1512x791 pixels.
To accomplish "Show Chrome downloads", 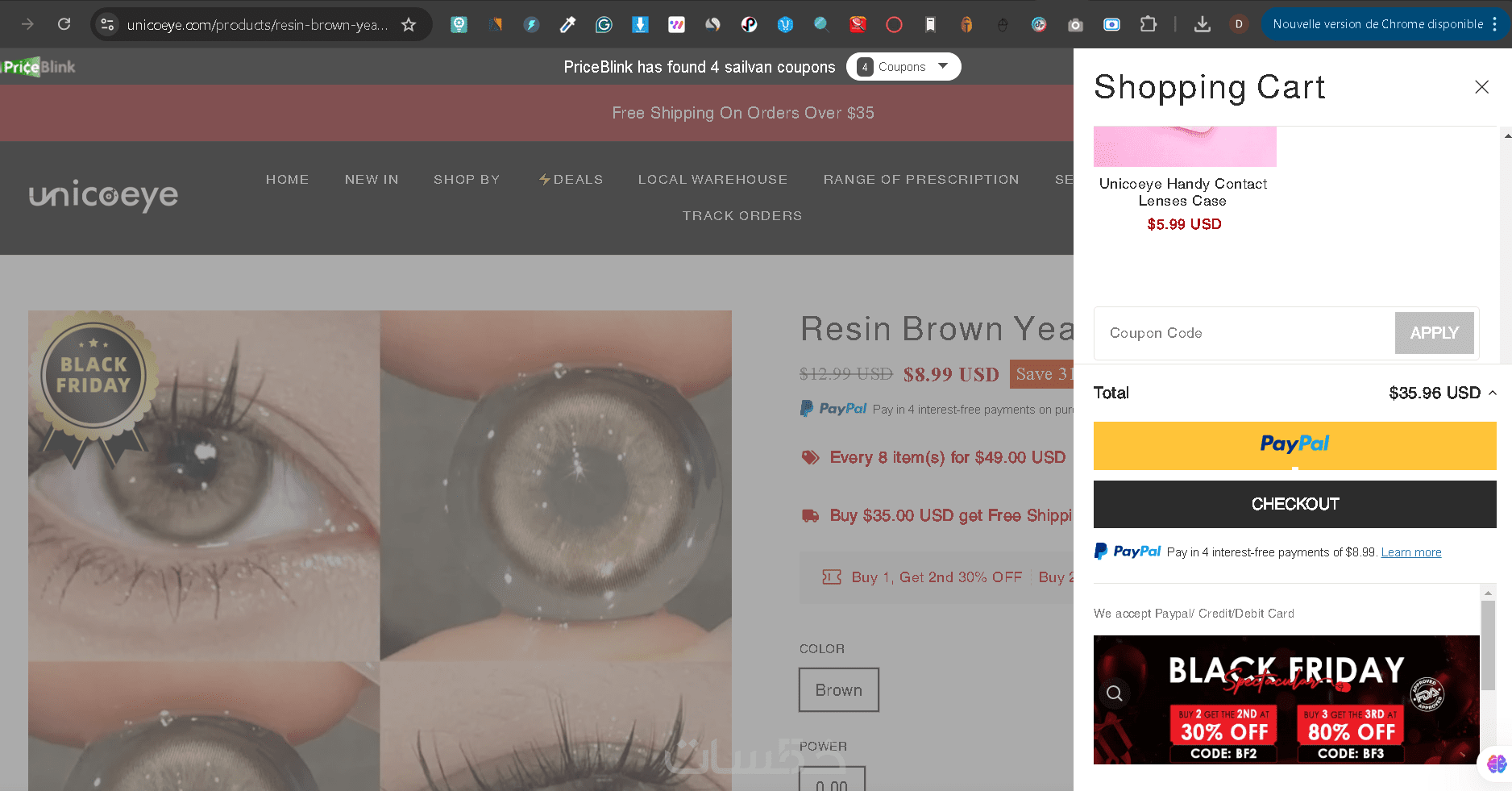I will click(x=1203, y=24).
